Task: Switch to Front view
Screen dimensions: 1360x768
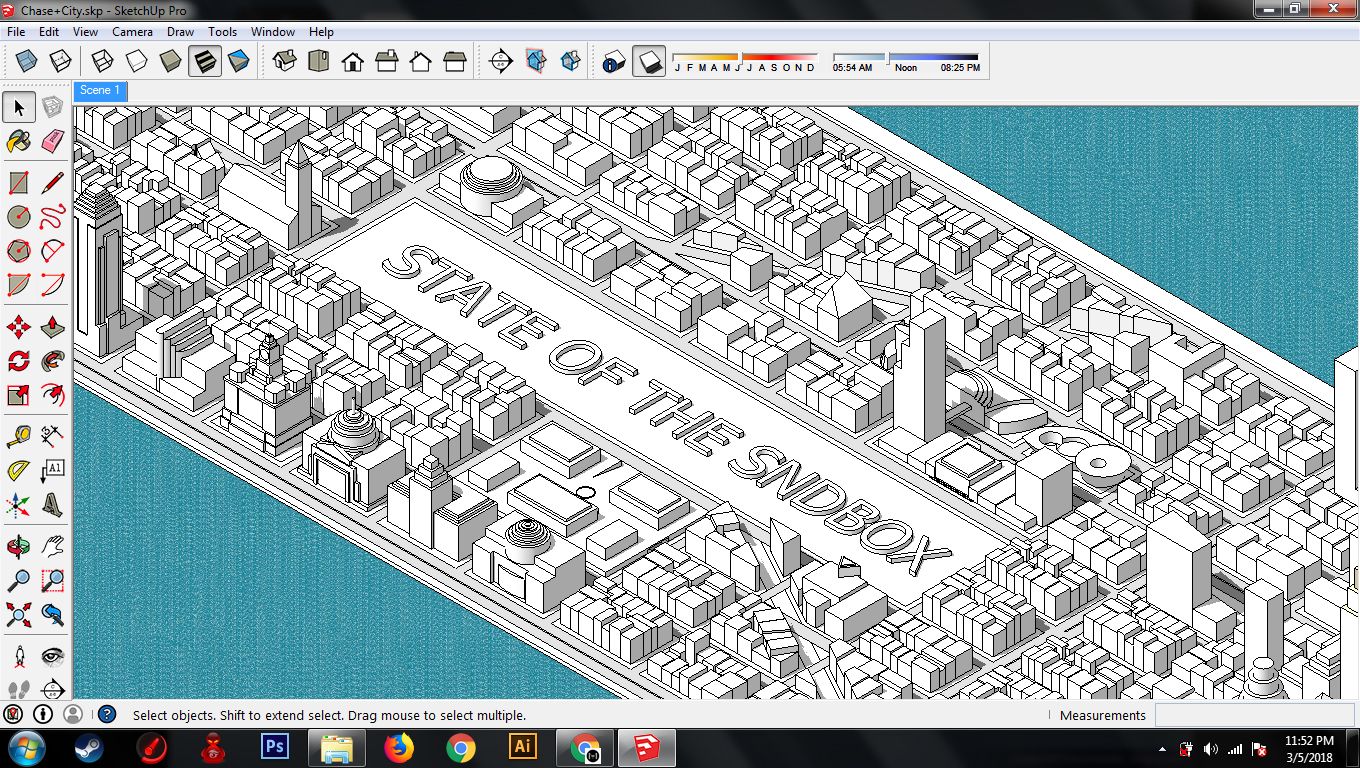Action: [x=353, y=62]
